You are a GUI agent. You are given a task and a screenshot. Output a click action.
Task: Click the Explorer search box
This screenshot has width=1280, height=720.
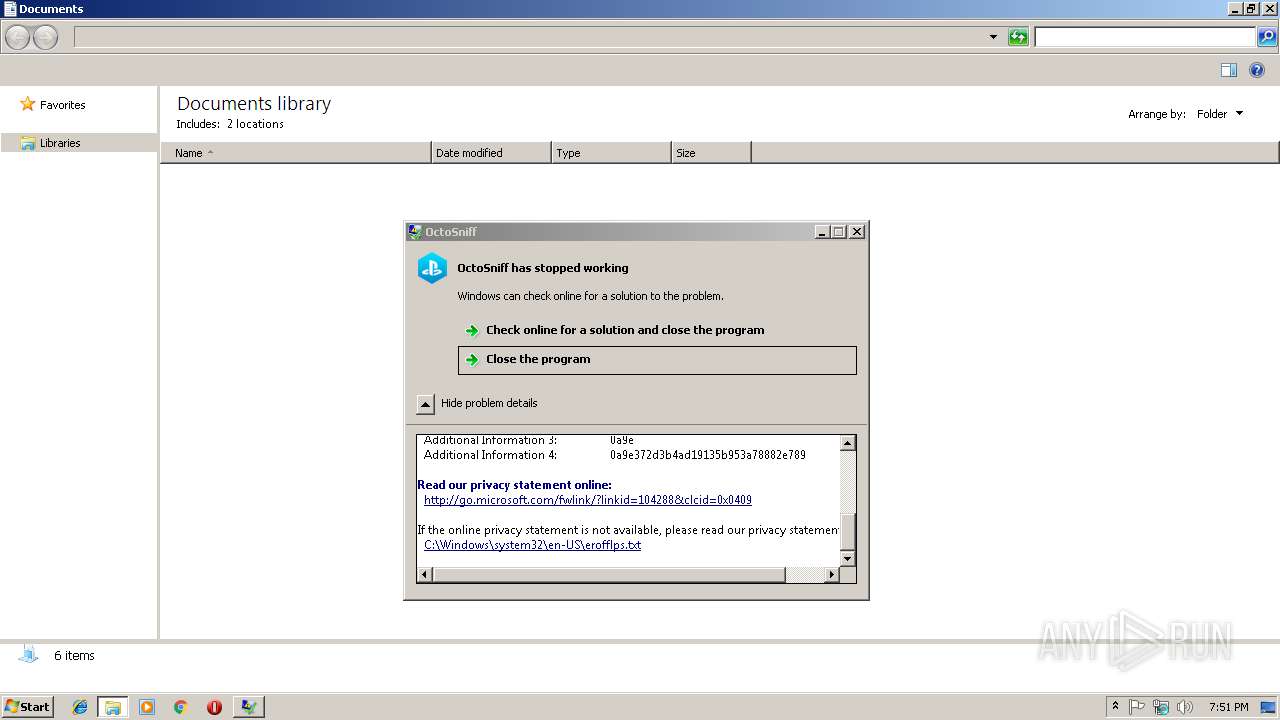[1144, 37]
